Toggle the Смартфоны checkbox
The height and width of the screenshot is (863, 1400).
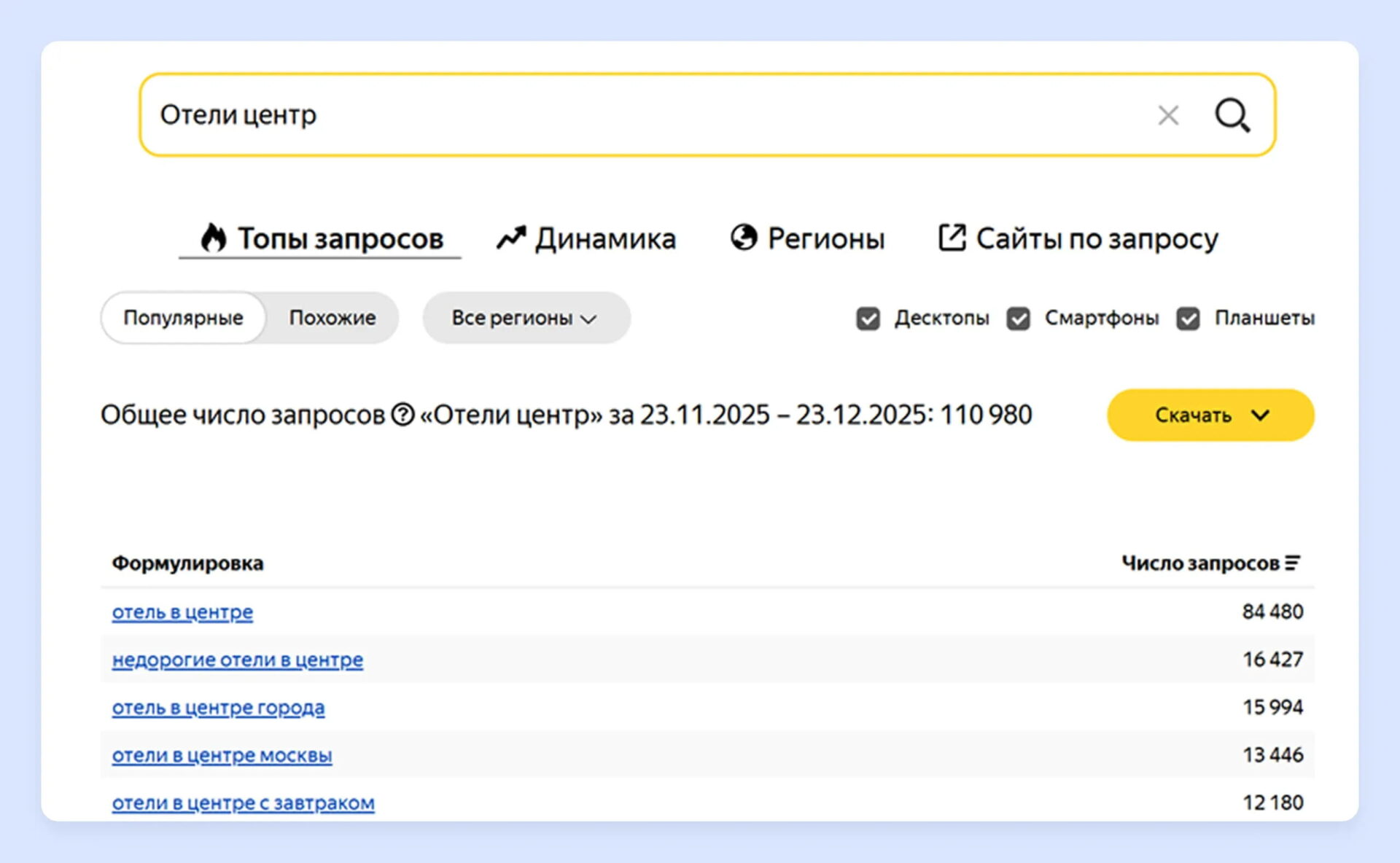coord(1018,319)
